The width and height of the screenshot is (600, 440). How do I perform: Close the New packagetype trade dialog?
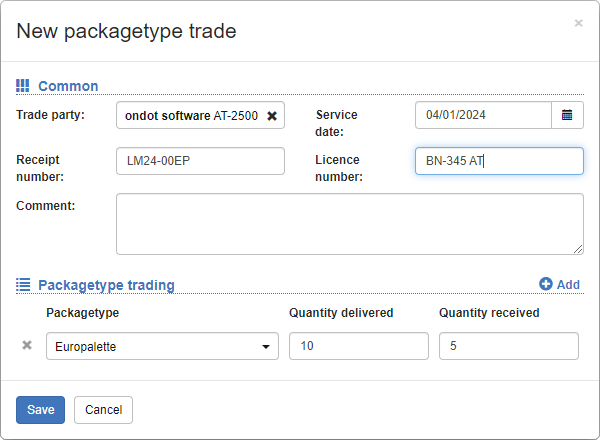tap(578, 23)
